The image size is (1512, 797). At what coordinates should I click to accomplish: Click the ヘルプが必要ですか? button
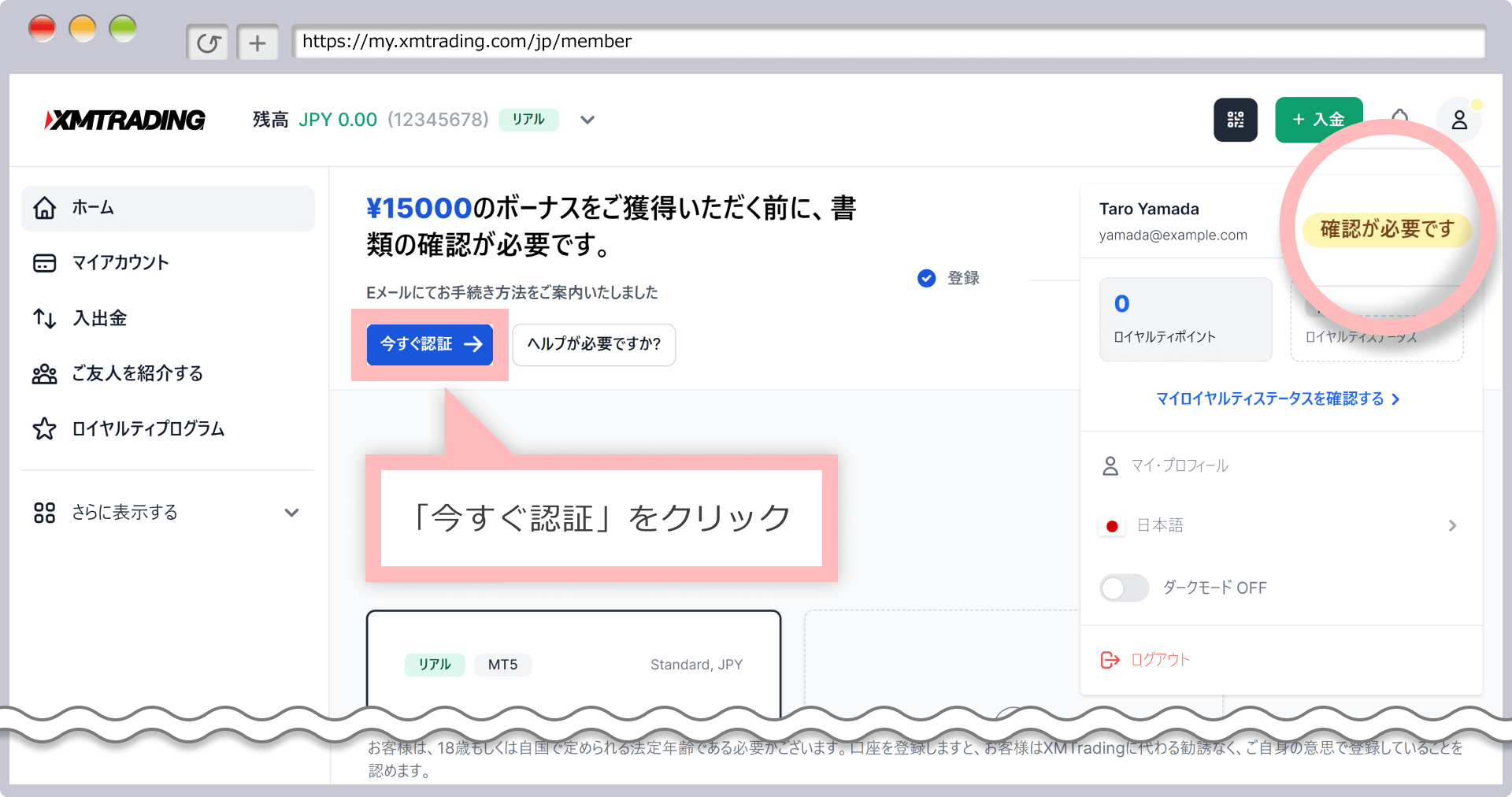(594, 344)
